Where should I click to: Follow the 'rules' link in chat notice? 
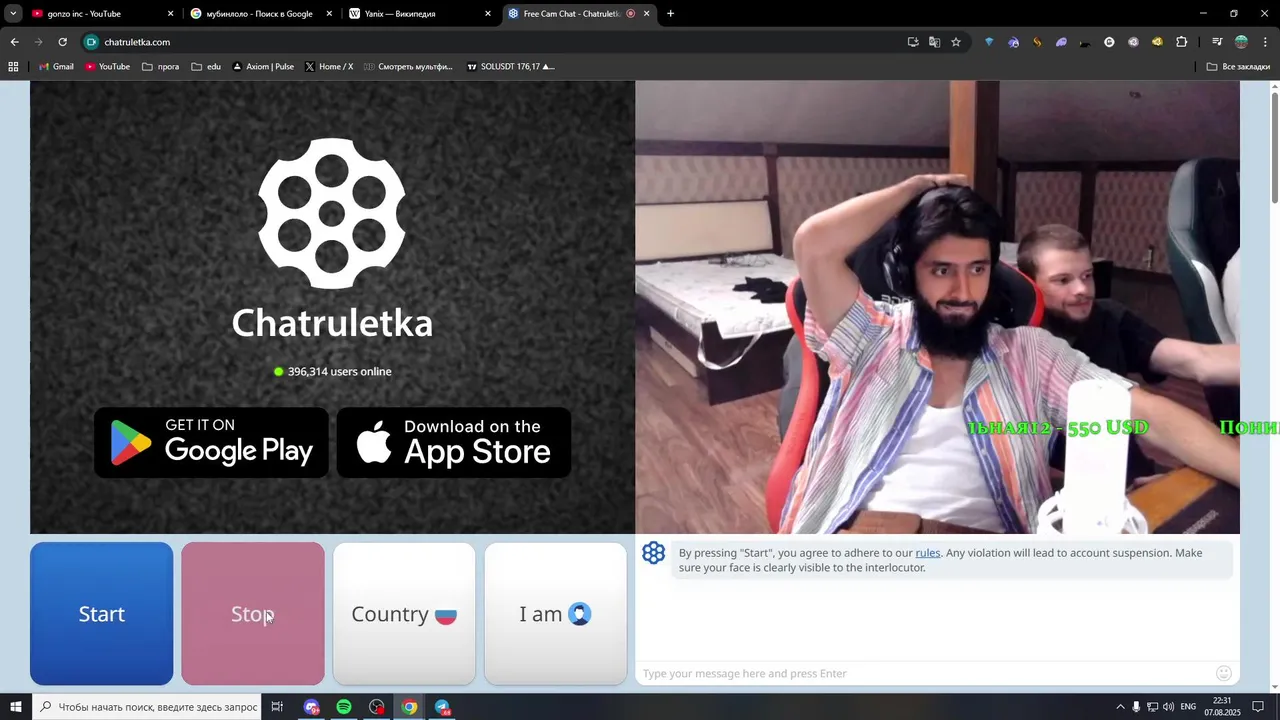tap(928, 553)
